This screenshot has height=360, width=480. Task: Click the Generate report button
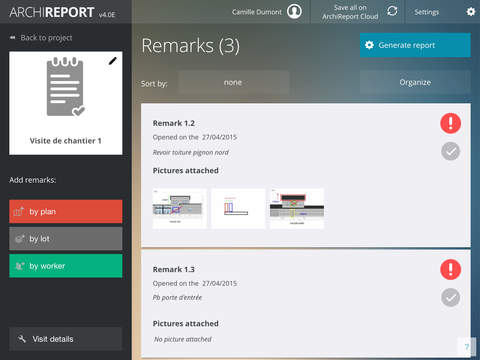(x=415, y=45)
